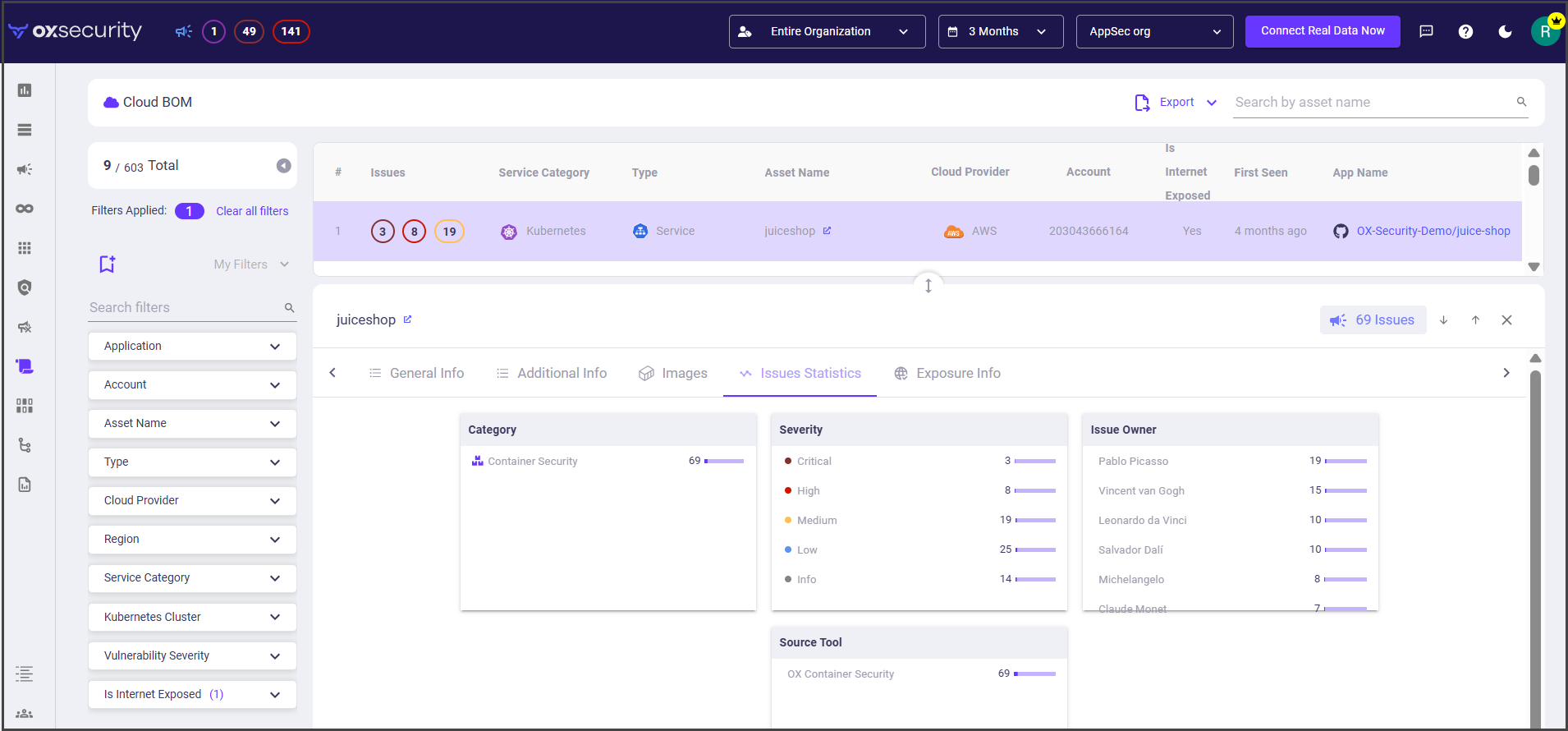Click the Search by asset name field
Image resolution: width=1568 pixels, height=731 pixels.
pyautogui.click(x=1371, y=103)
